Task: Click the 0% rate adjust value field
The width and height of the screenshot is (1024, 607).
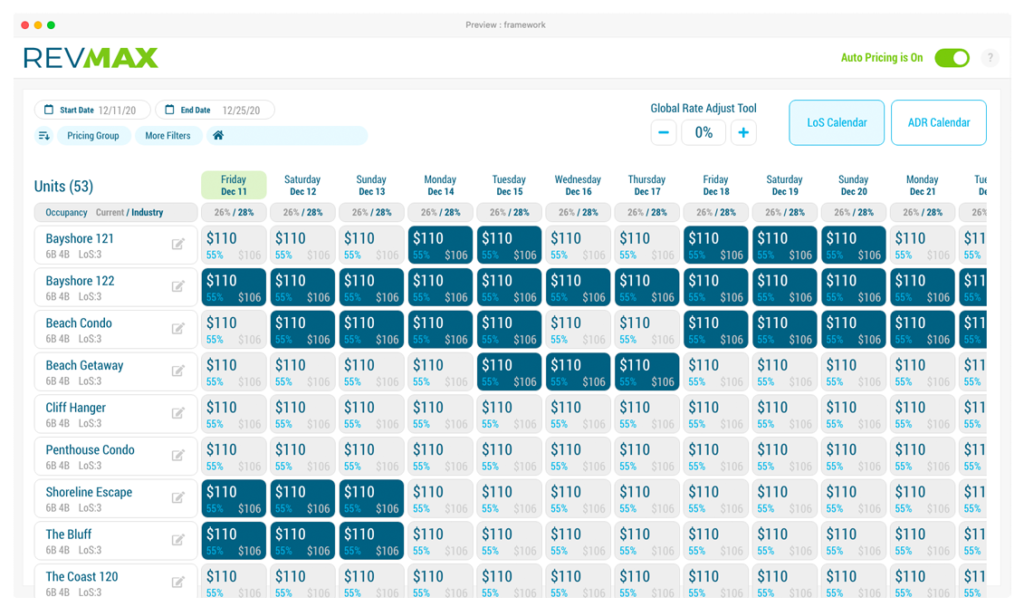Action: click(704, 131)
